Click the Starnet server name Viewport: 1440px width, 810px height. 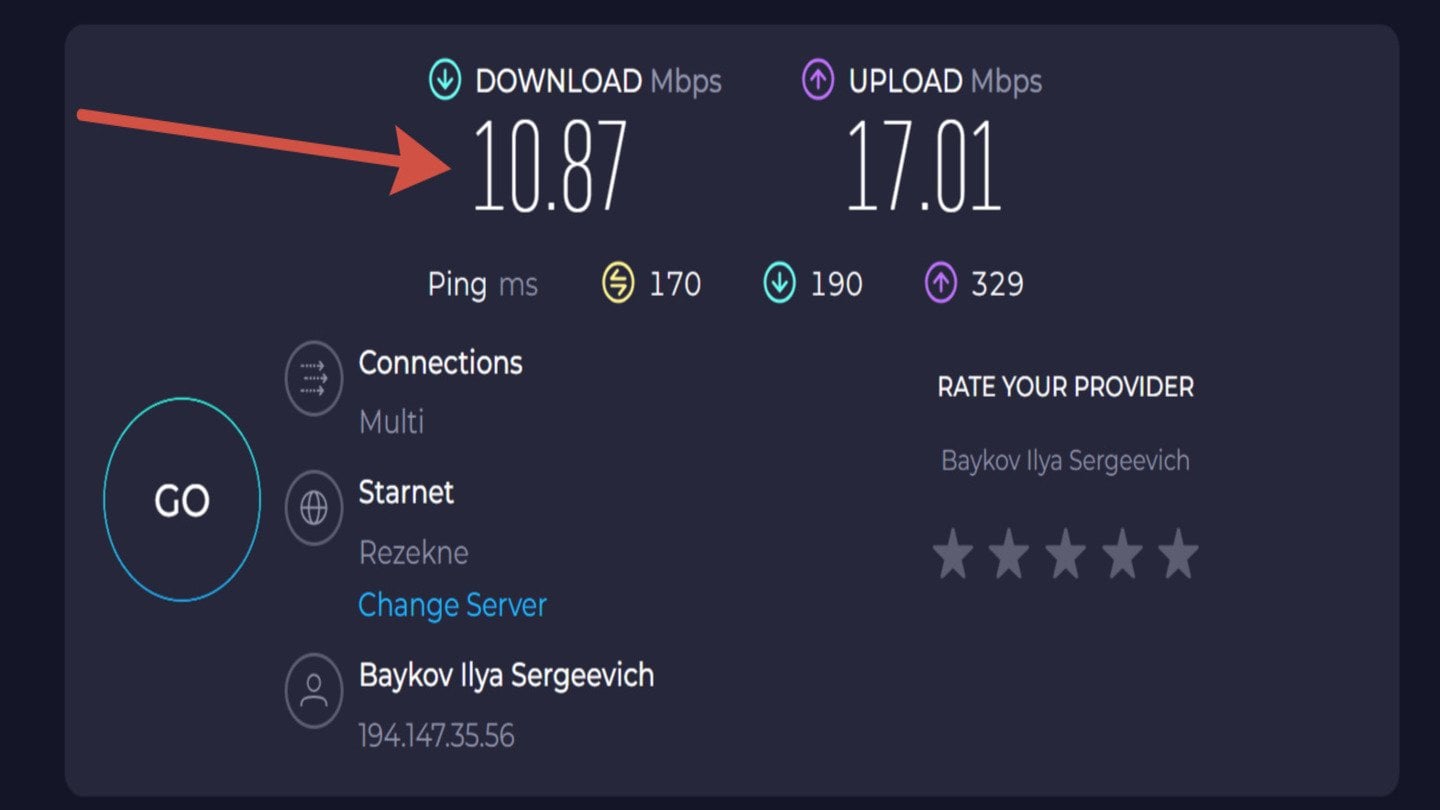click(x=406, y=492)
